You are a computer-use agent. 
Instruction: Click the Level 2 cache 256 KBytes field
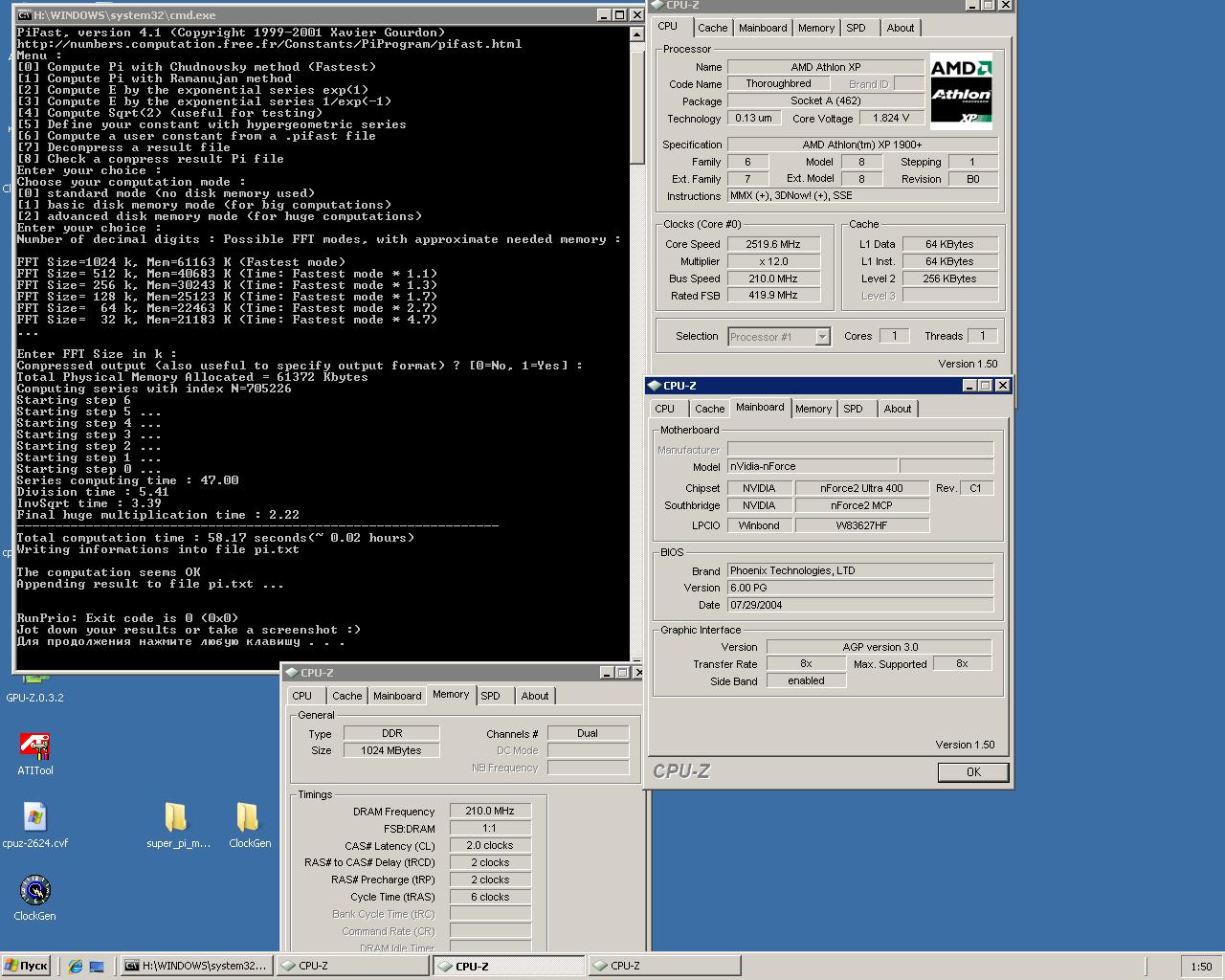(x=949, y=278)
